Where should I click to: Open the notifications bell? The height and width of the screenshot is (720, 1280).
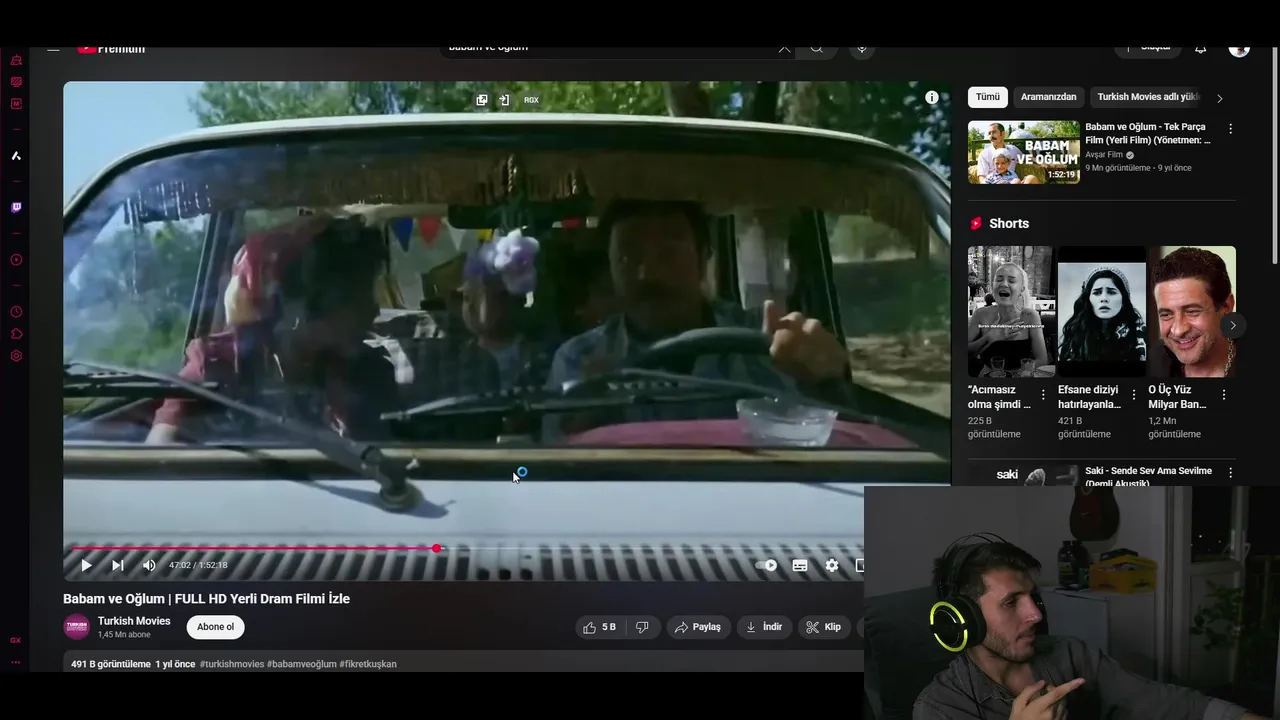pos(1200,49)
